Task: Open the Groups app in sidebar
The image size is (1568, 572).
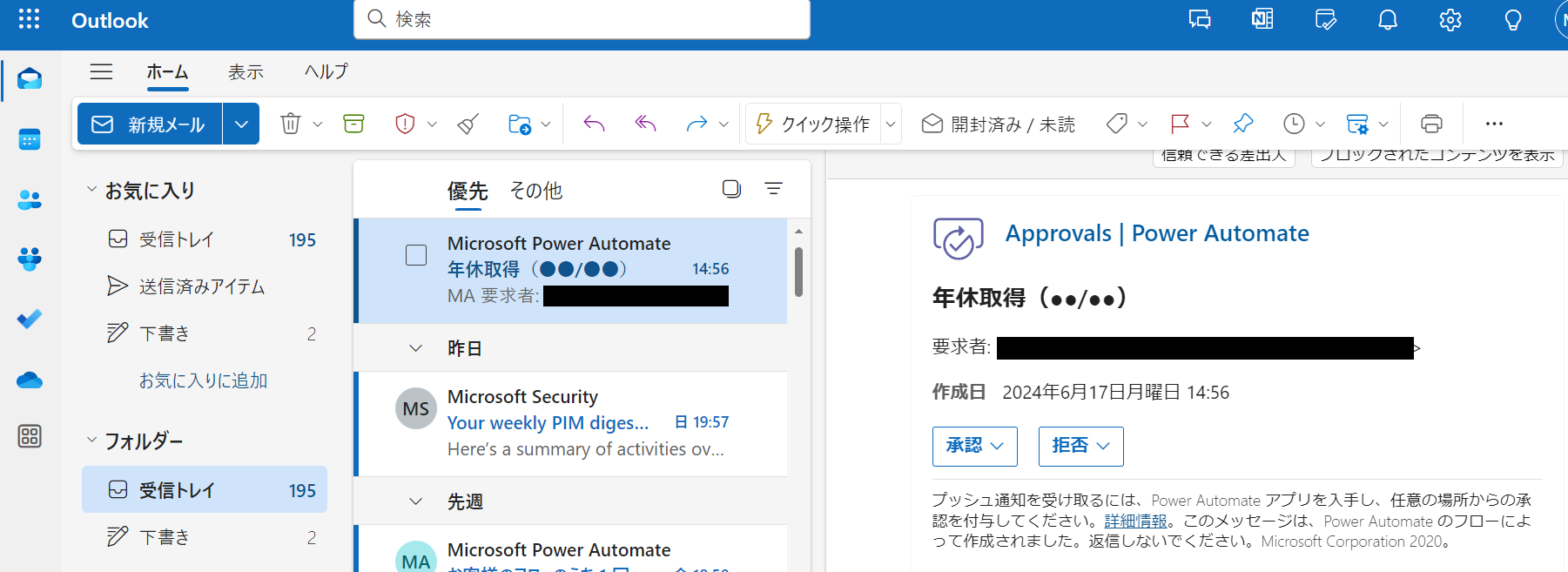Action: tap(30, 259)
